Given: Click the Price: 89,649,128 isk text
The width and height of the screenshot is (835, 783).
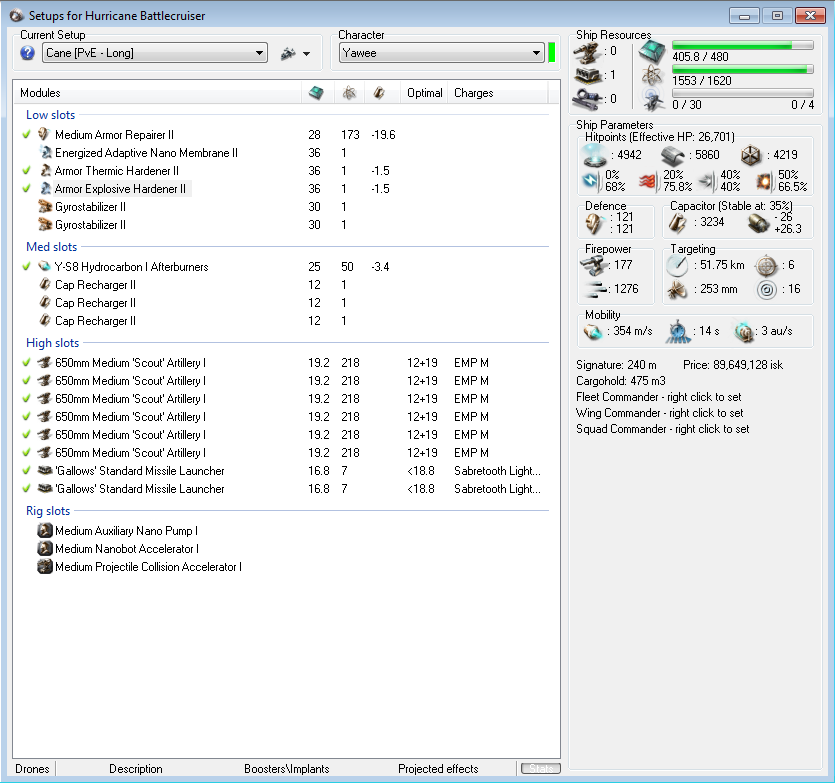Looking at the screenshot, I should pos(733,365).
